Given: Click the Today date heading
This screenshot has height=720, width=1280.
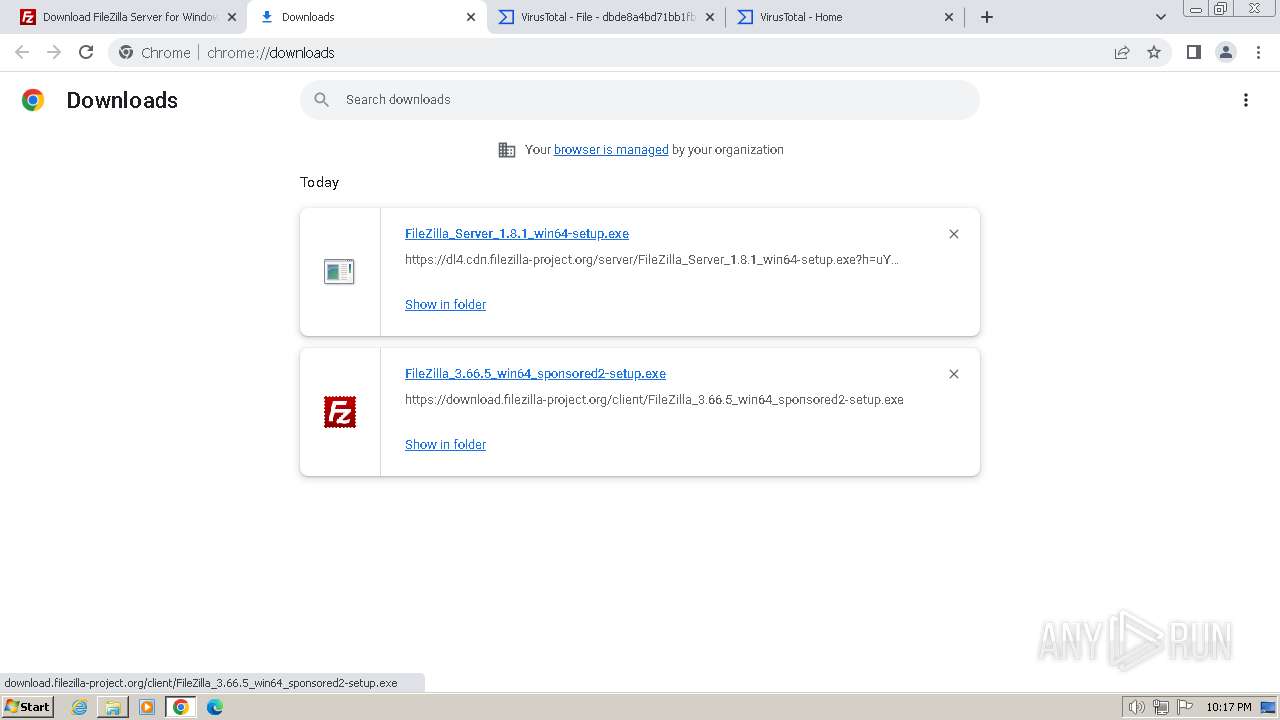Looking at the screenshot, I should (x=319, y=182).
